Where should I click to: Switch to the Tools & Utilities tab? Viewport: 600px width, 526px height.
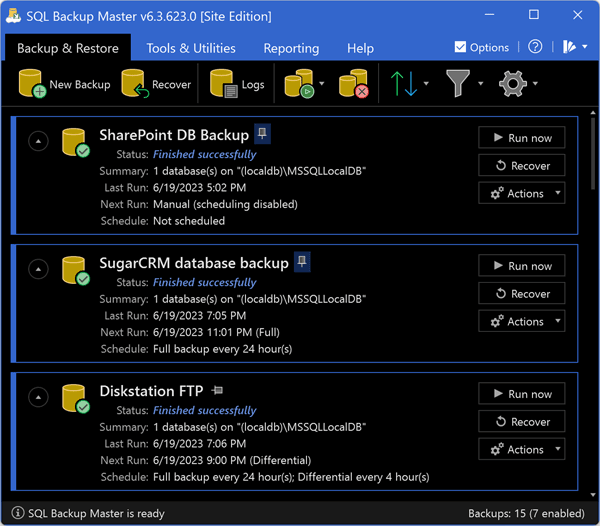(191, 48)
